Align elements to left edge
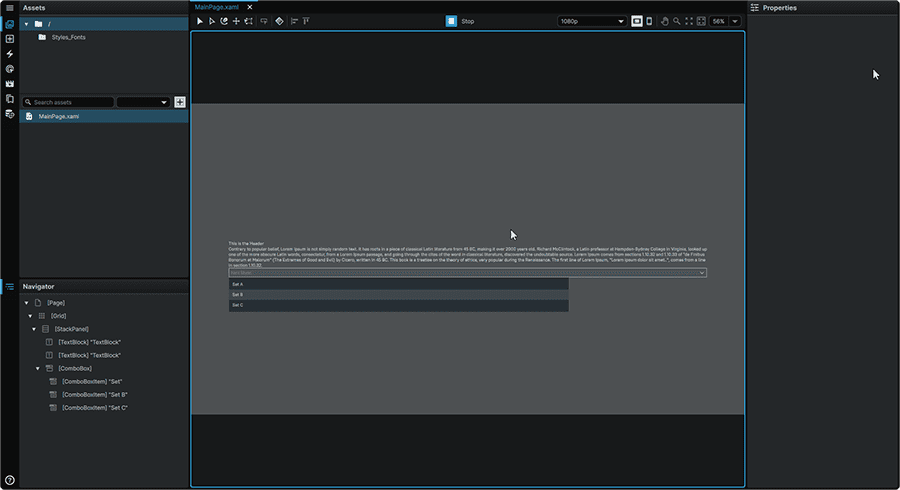 (294, 21)
